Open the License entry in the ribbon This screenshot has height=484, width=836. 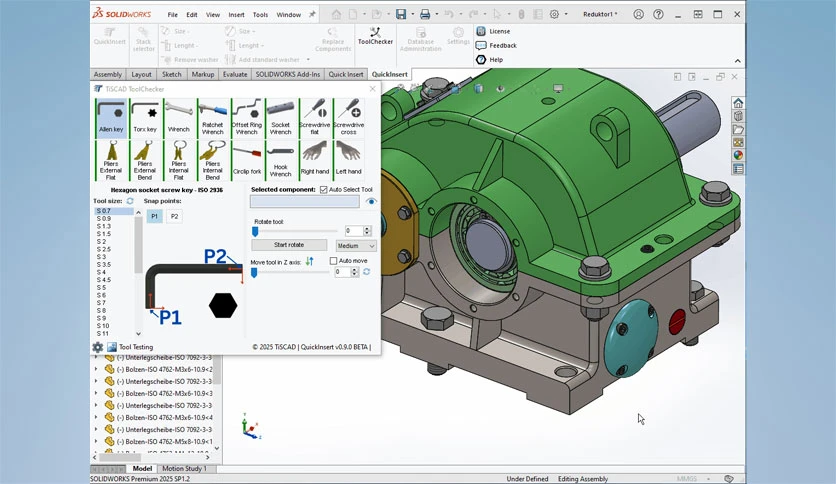494,31
